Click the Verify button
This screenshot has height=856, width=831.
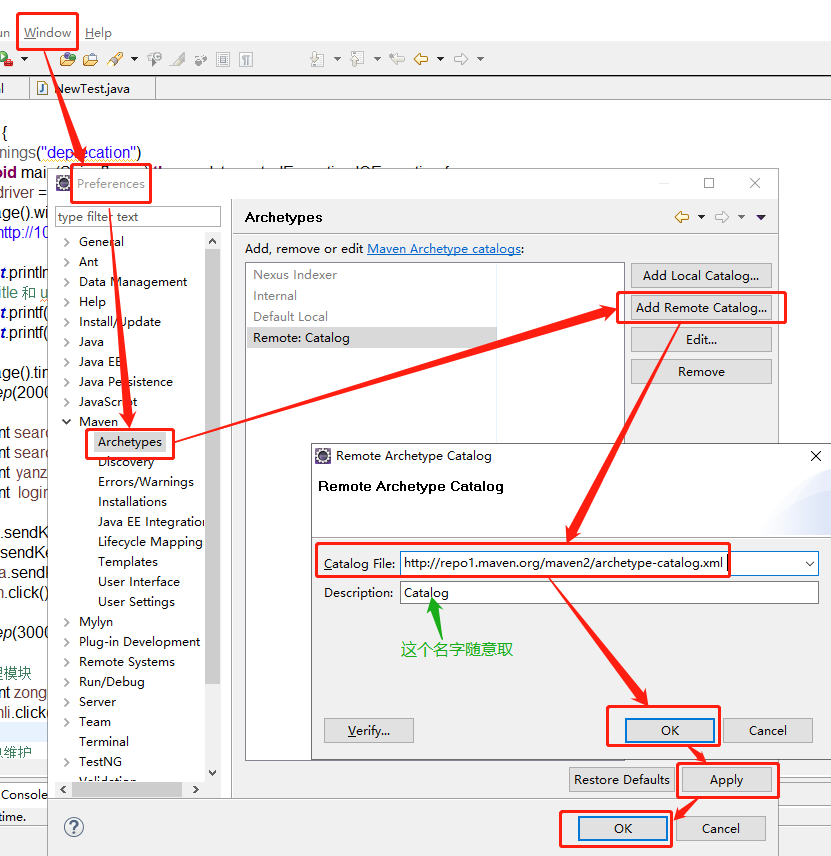pyautogui.click(x=369, y=731)
